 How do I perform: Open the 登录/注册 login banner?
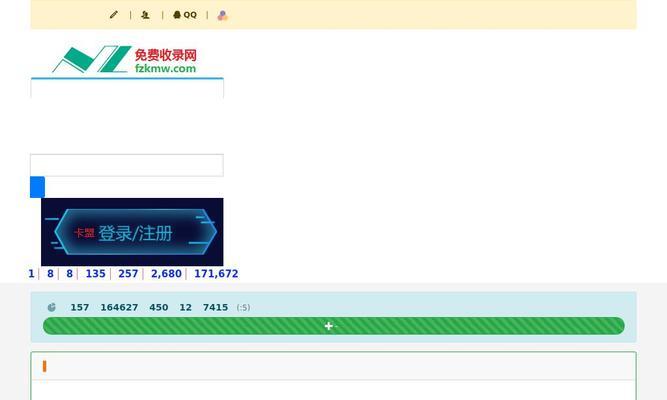tap(132, 232)
